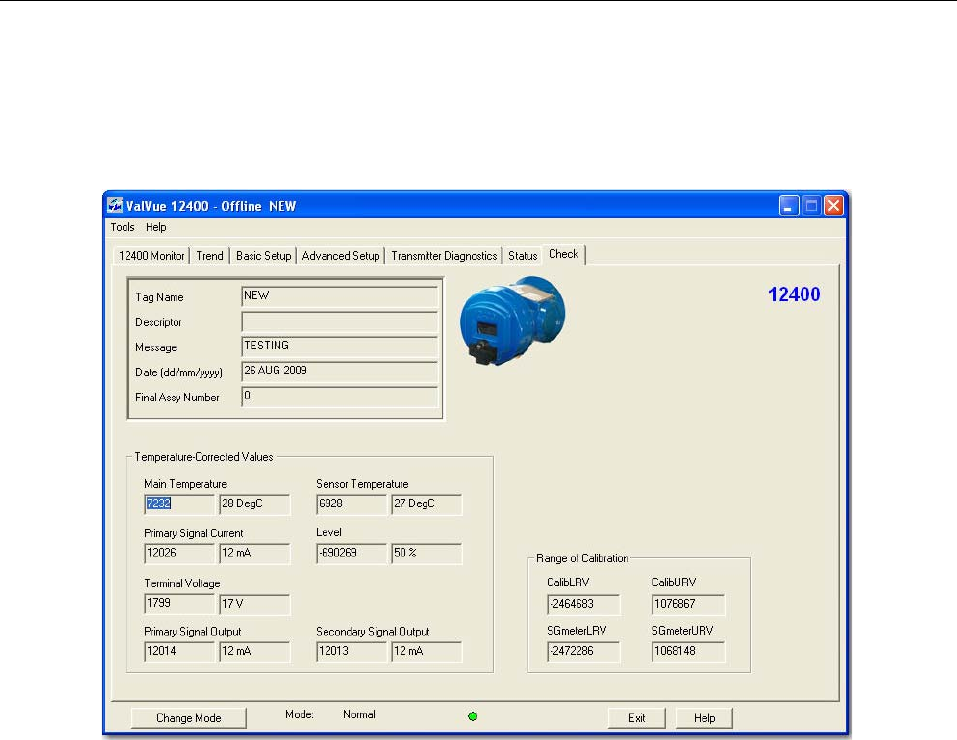Click Level raw value -690269
Screen dimensions: 957x740
pyautogui.click(x=352, y=554)
